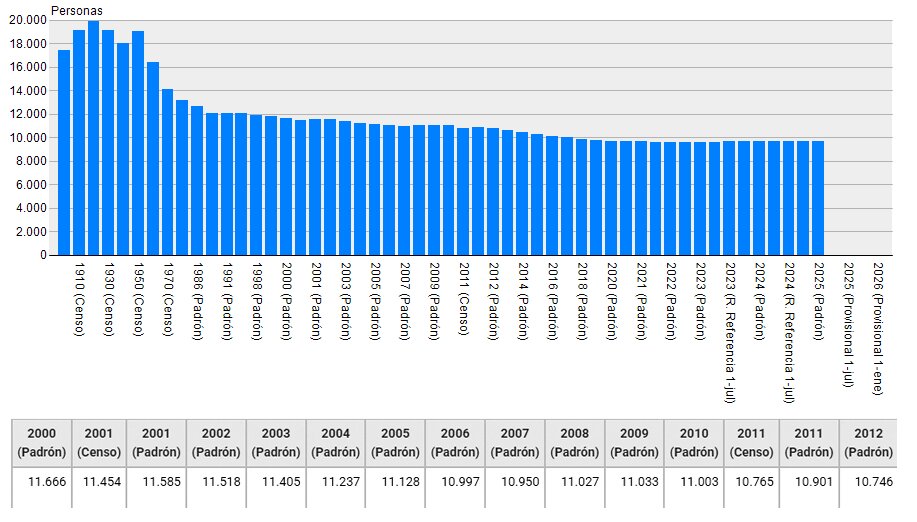Click the '2016 (Padrón)' x-axis label
The image size is (917, 522).
coord(553,302)
